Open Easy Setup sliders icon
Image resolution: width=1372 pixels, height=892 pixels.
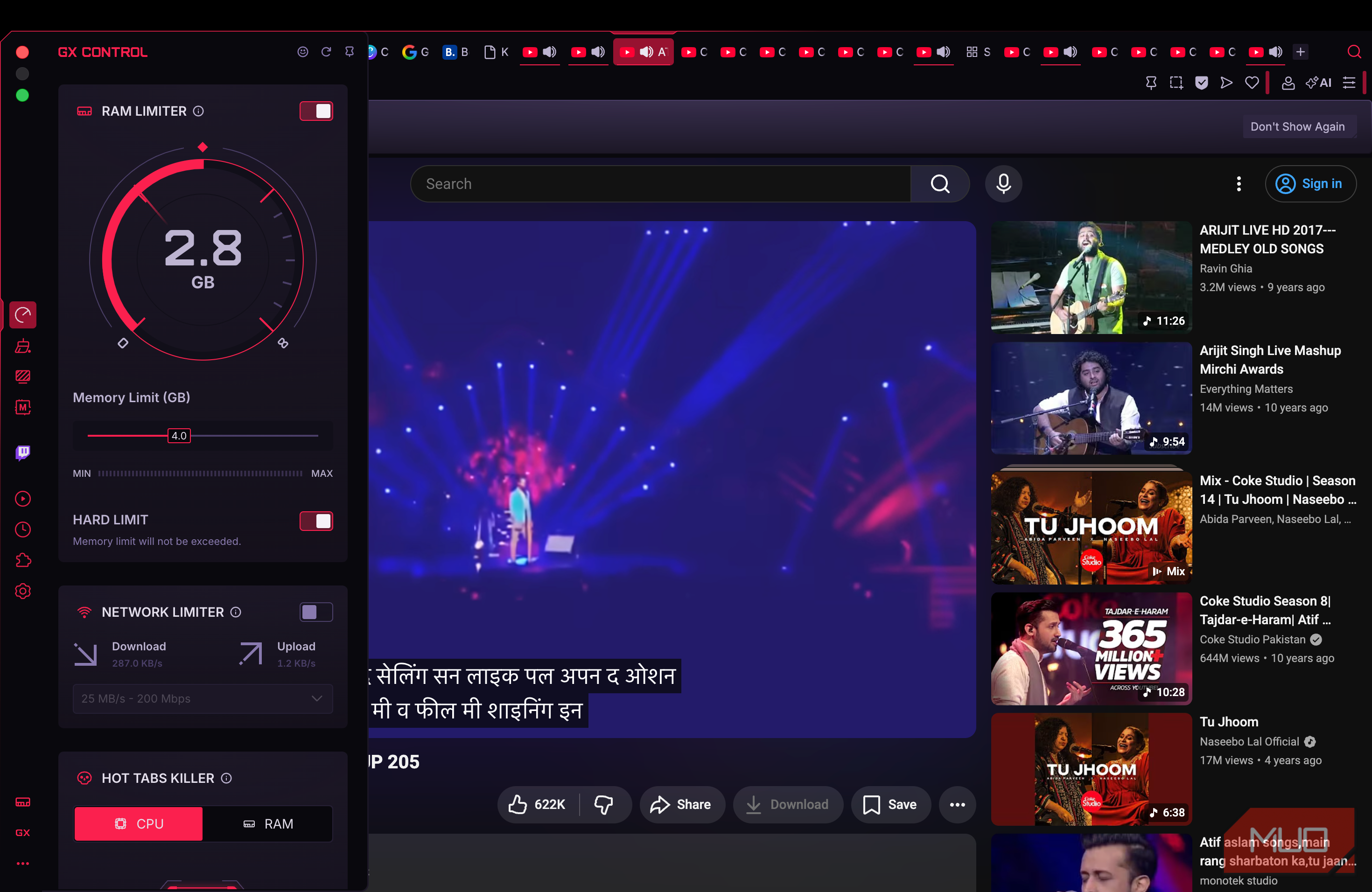tap(1349, 83)
